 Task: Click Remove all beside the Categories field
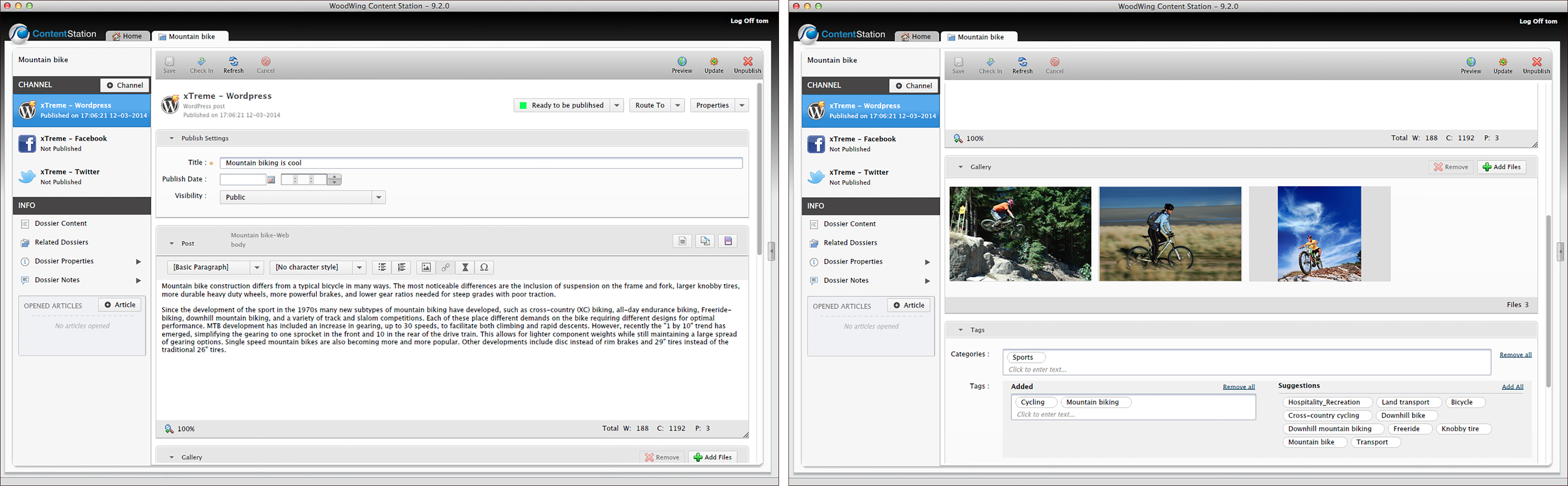tap(1515, 355)
